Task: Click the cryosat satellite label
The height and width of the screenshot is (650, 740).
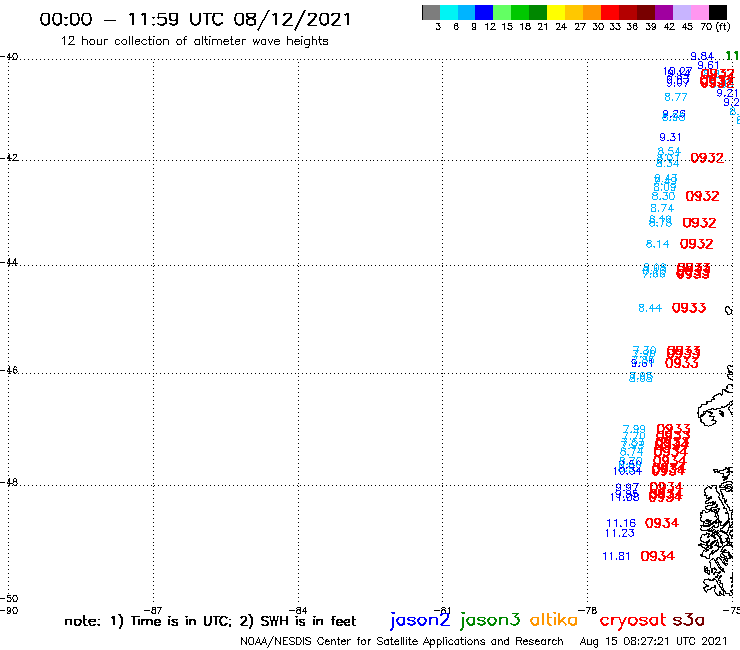Action: point(633,621)
